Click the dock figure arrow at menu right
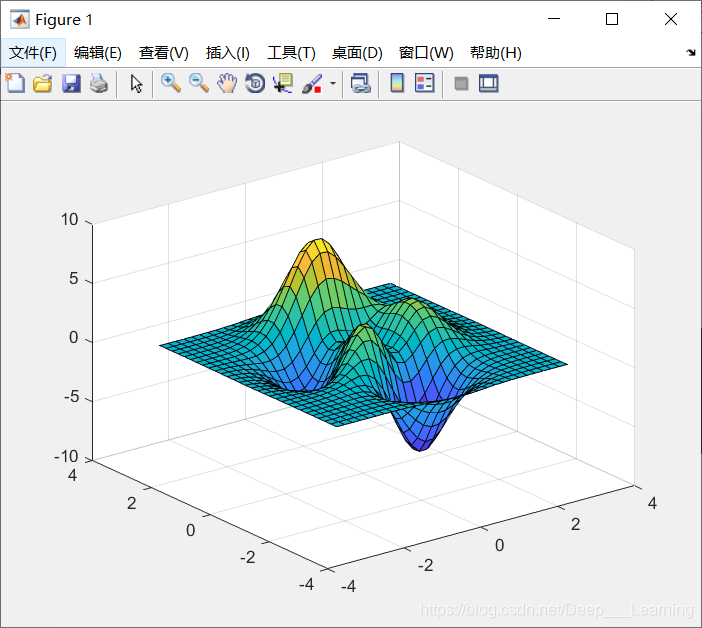The height and width of the screenshot is (628, 702). (x=691, y=52)
